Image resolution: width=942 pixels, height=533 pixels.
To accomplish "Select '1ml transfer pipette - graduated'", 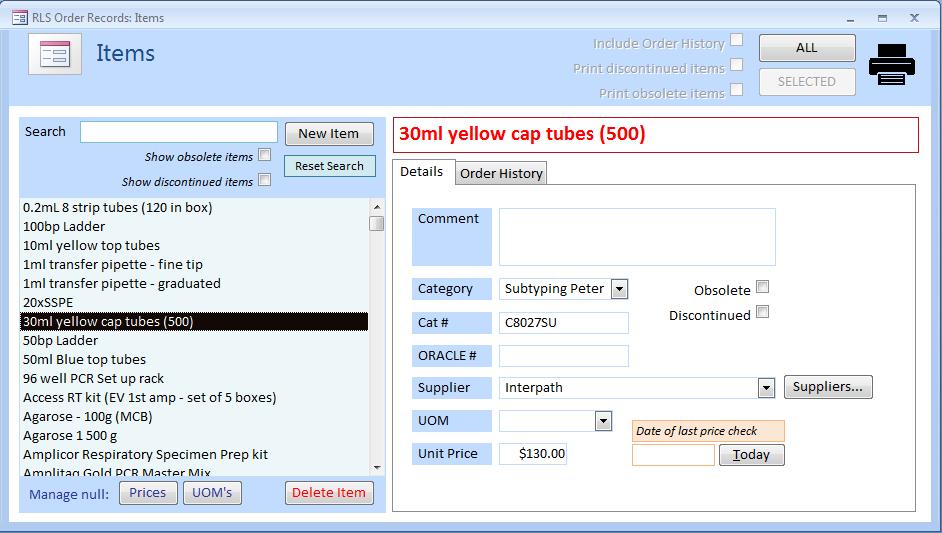I will (195, 284).
